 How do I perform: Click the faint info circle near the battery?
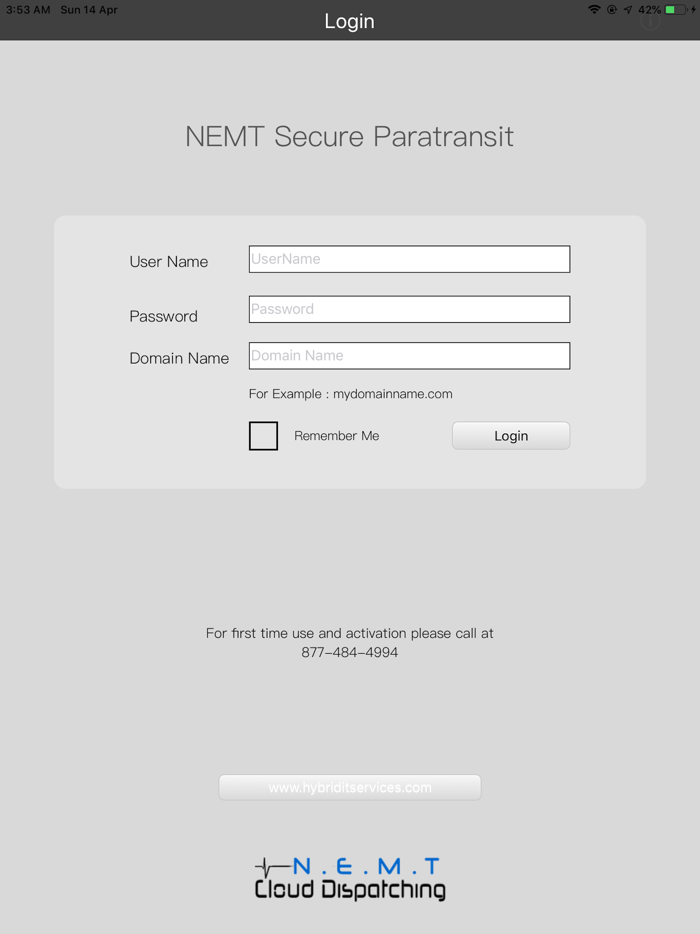pyautogui.click(x=650, y=19)
